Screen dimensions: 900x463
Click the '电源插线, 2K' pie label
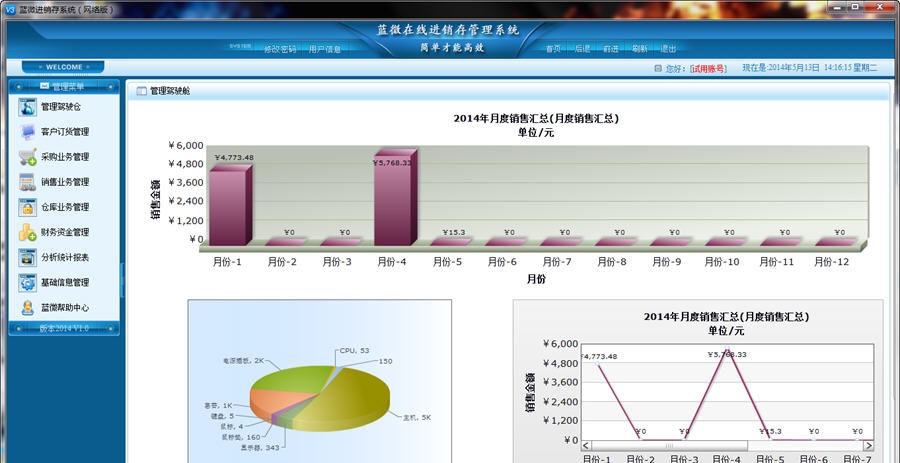pos(243,361)
